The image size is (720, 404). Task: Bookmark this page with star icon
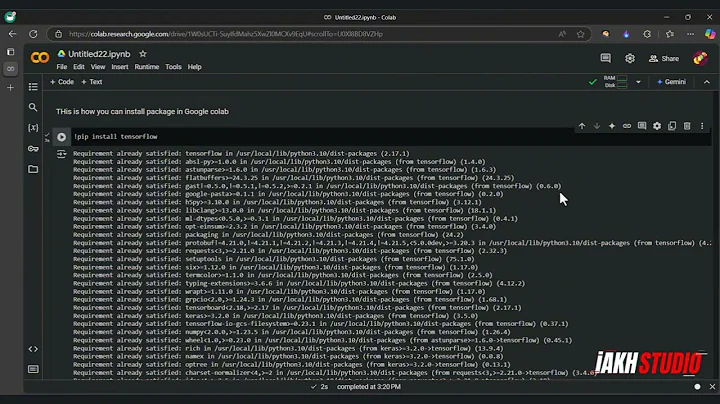point(580,34)
